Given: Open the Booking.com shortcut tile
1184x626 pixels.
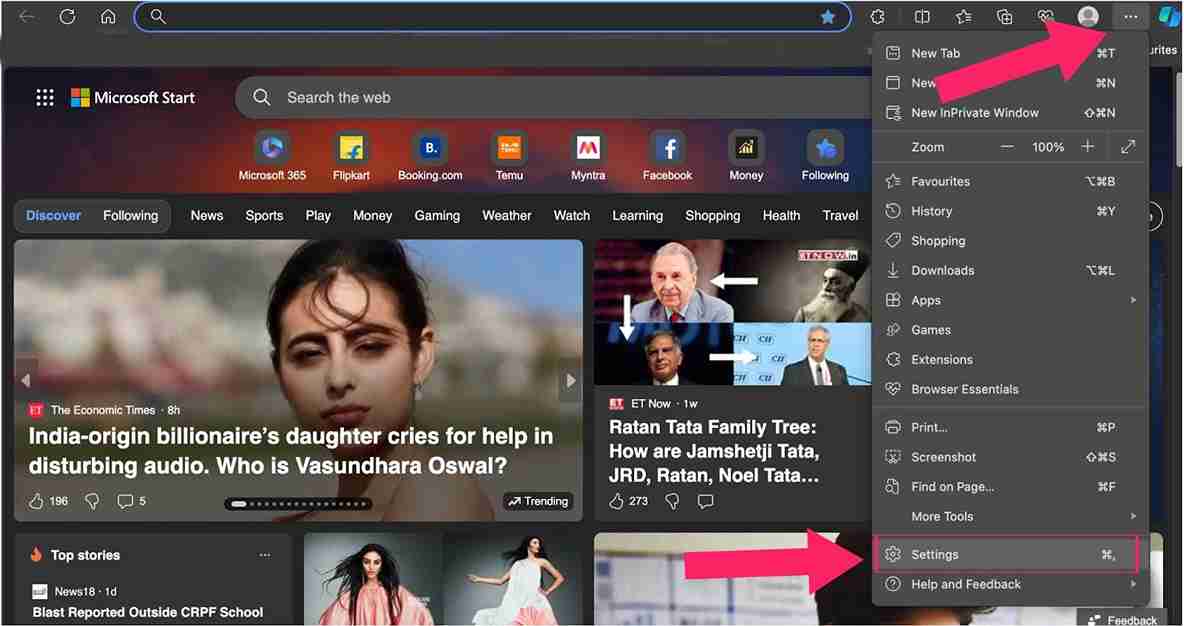Looking at the screenshot, I should [430, 156].
